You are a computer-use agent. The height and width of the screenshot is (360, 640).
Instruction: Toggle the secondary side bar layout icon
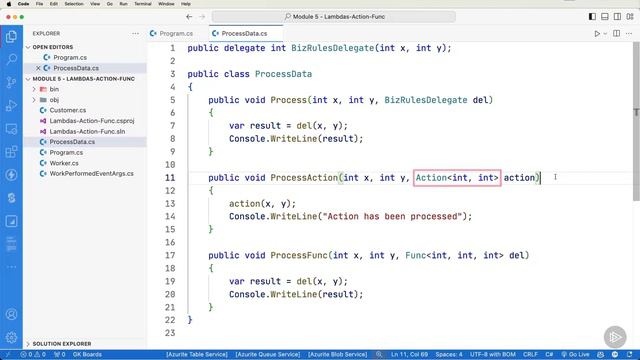[x=618, y=17]
